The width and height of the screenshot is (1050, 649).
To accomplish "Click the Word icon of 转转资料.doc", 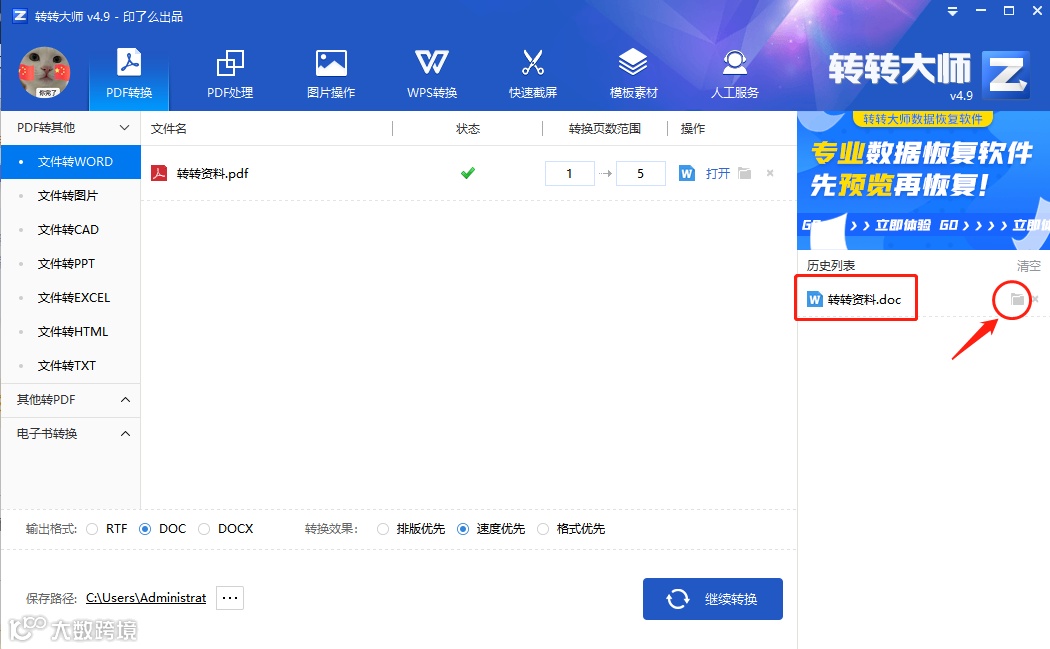I will point(814,299).
